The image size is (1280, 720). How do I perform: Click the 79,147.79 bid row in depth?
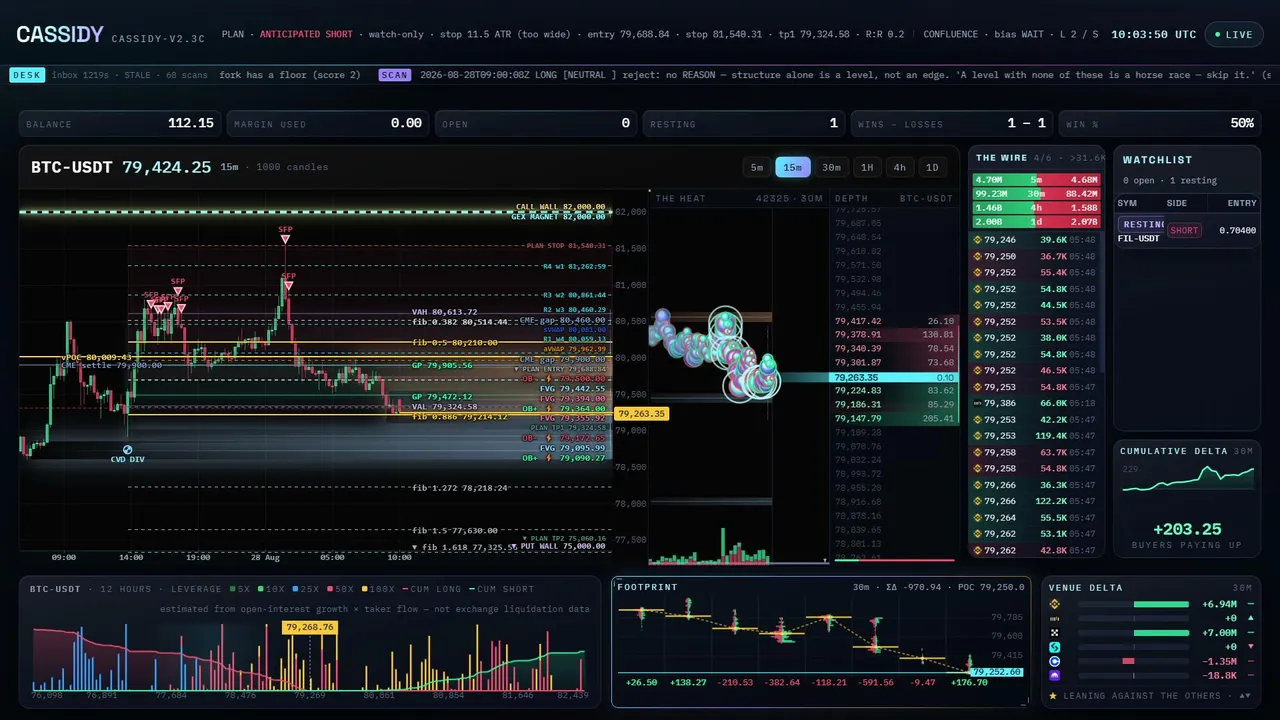894,419
